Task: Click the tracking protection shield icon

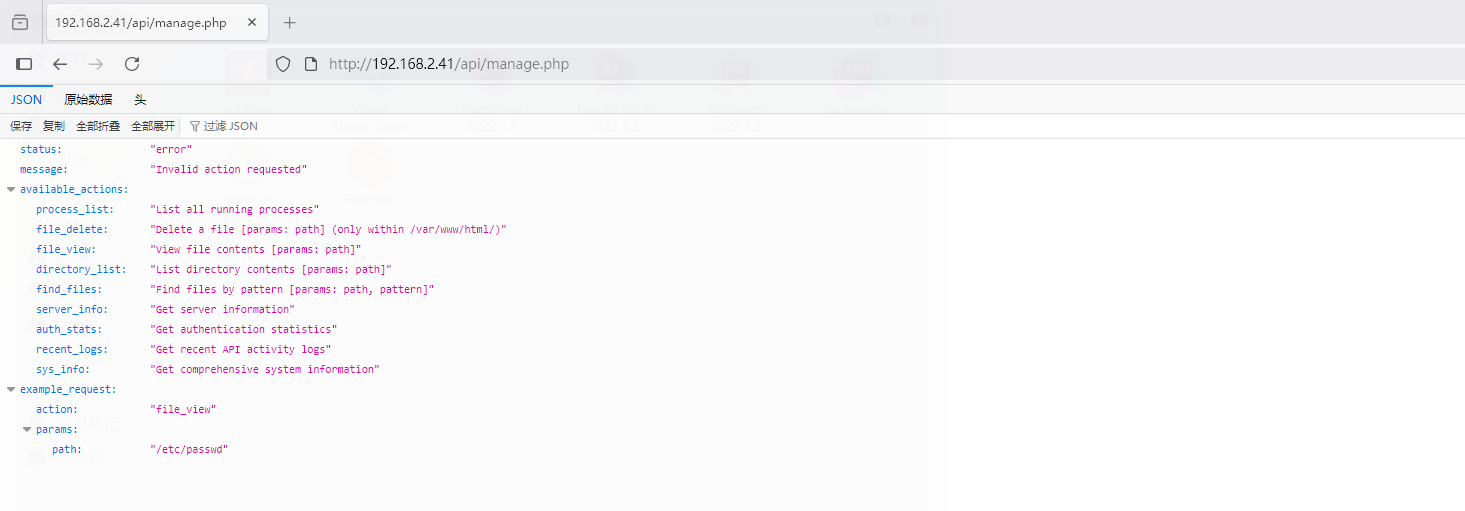Action: (x=283, y=64)
